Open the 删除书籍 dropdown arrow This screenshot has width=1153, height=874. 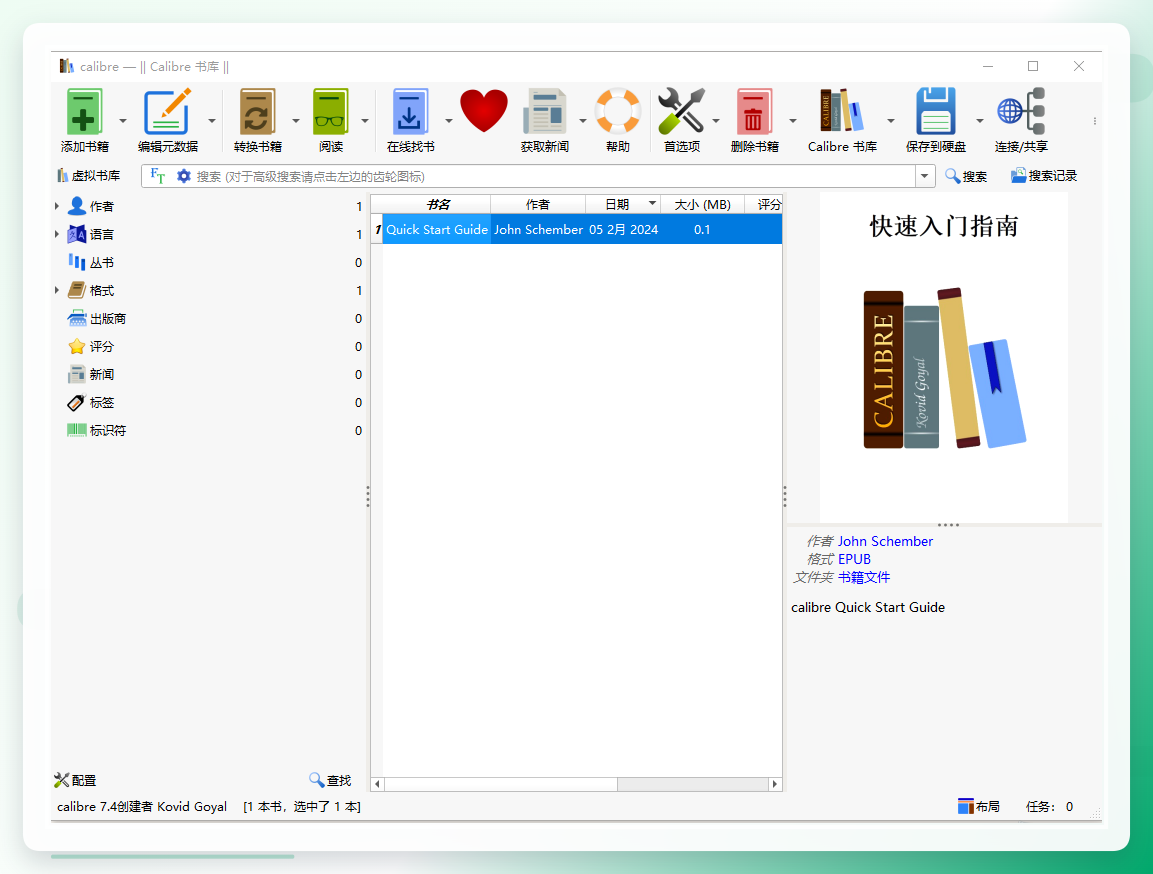coord(793,121)
